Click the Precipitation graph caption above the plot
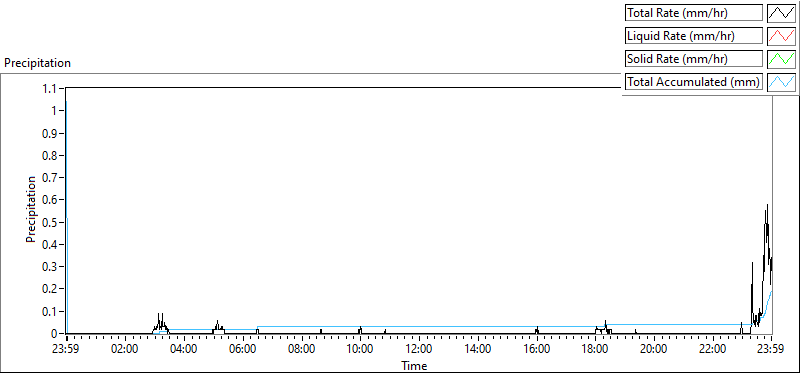The width and height of the screenshot is (800, 373). coord(37,63)
